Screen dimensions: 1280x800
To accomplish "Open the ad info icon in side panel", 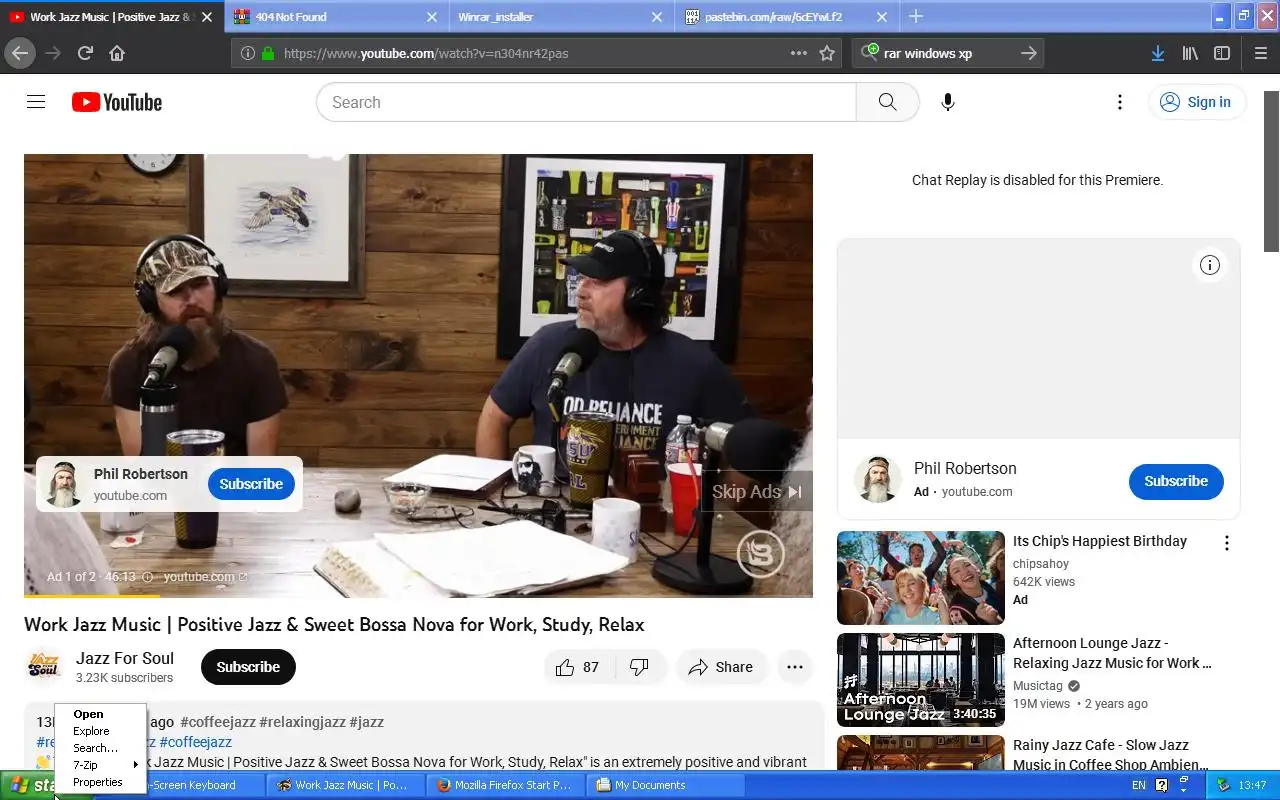I will tap(1210, 265).
